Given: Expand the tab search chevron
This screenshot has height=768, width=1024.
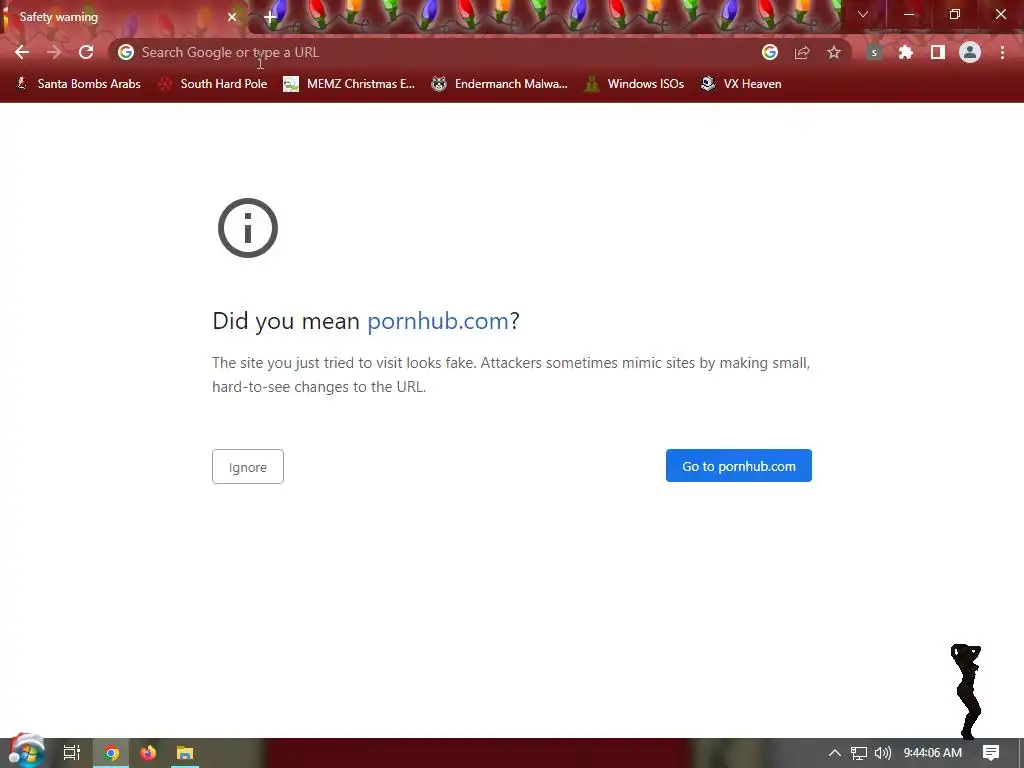Looking at the screenshot, I should (863, 14).
